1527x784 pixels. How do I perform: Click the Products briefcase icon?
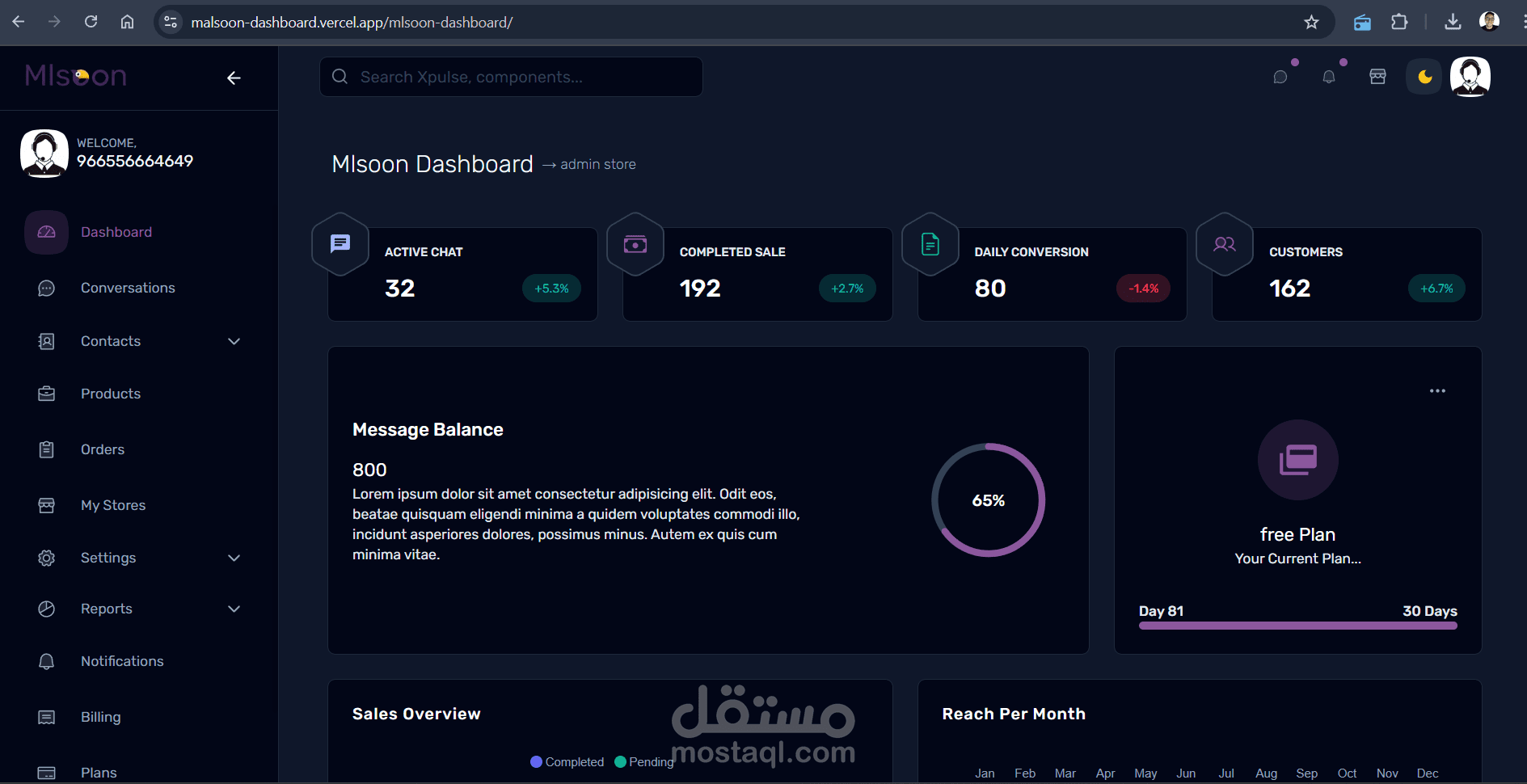(x=47, y=394)
